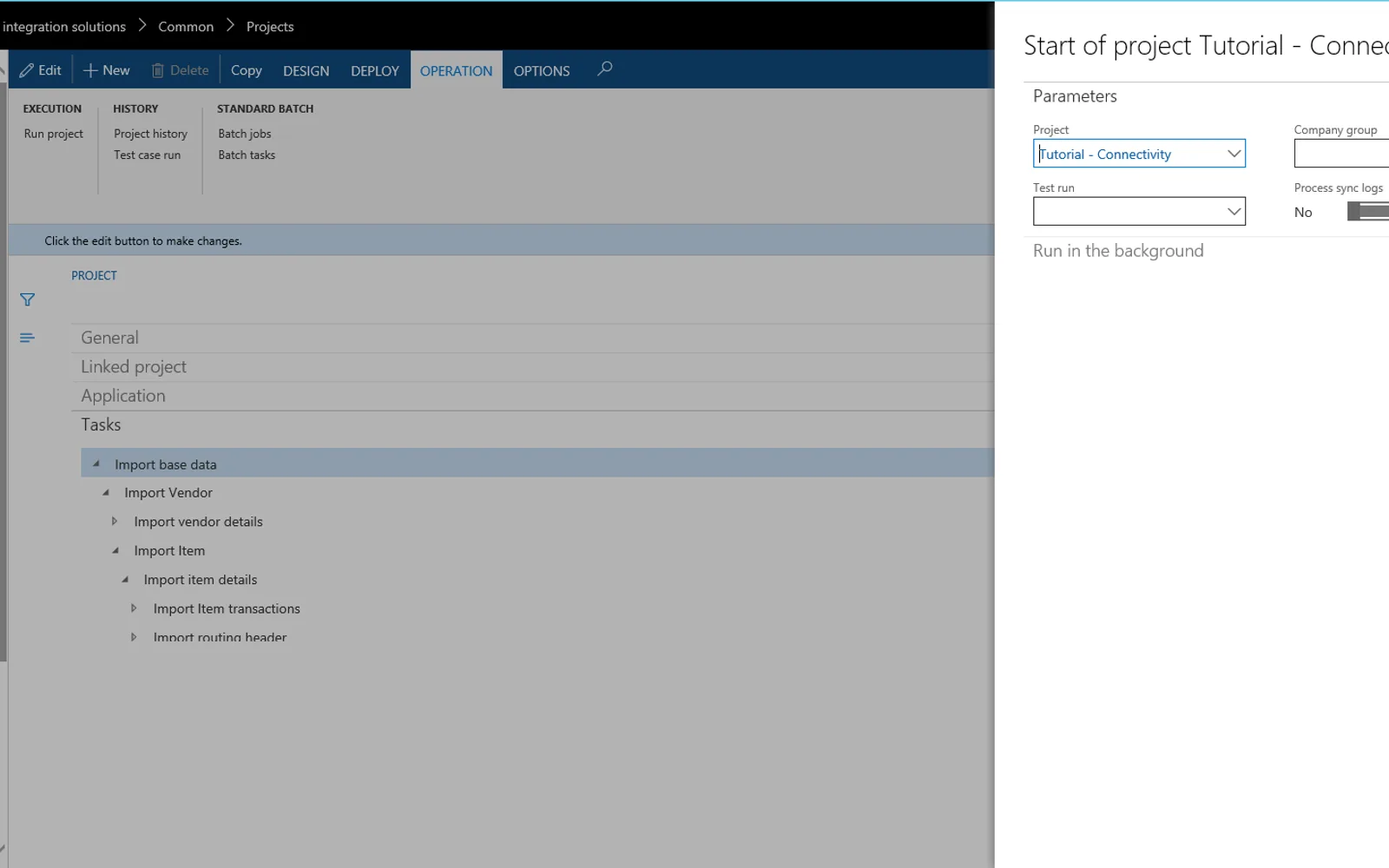Screen dimensions: 1389x868
Task: Click the PROJECT heading label
Action: coord(94,275)
